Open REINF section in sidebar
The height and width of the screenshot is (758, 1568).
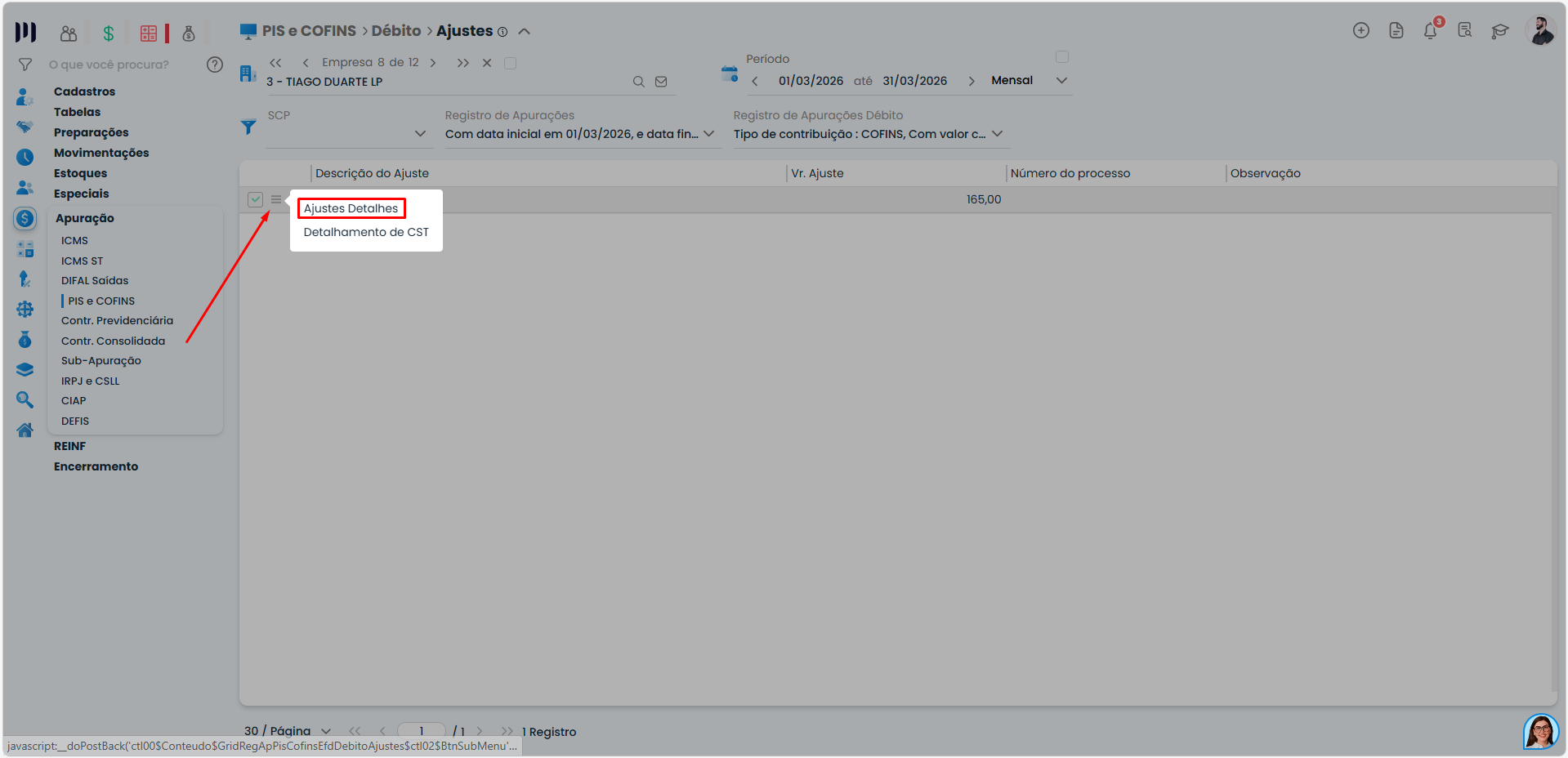(70, 446)
